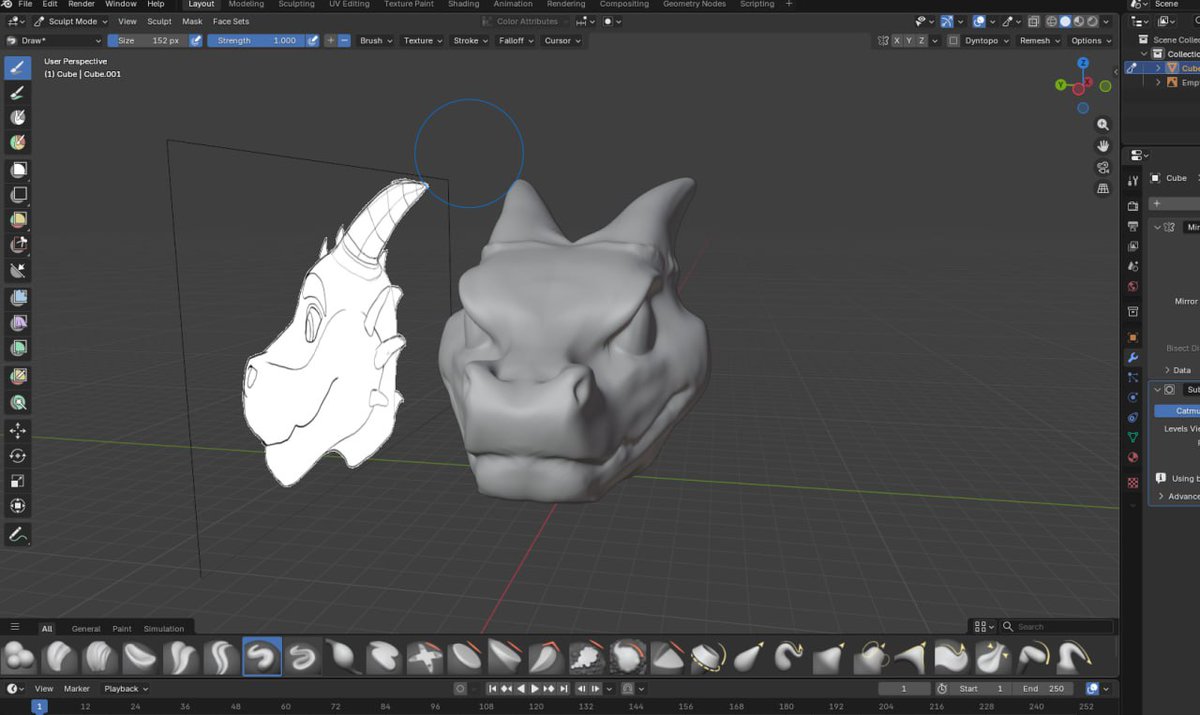Enable the Dyntopo checkbox
1200x715 pixels.
click(954, 41)
